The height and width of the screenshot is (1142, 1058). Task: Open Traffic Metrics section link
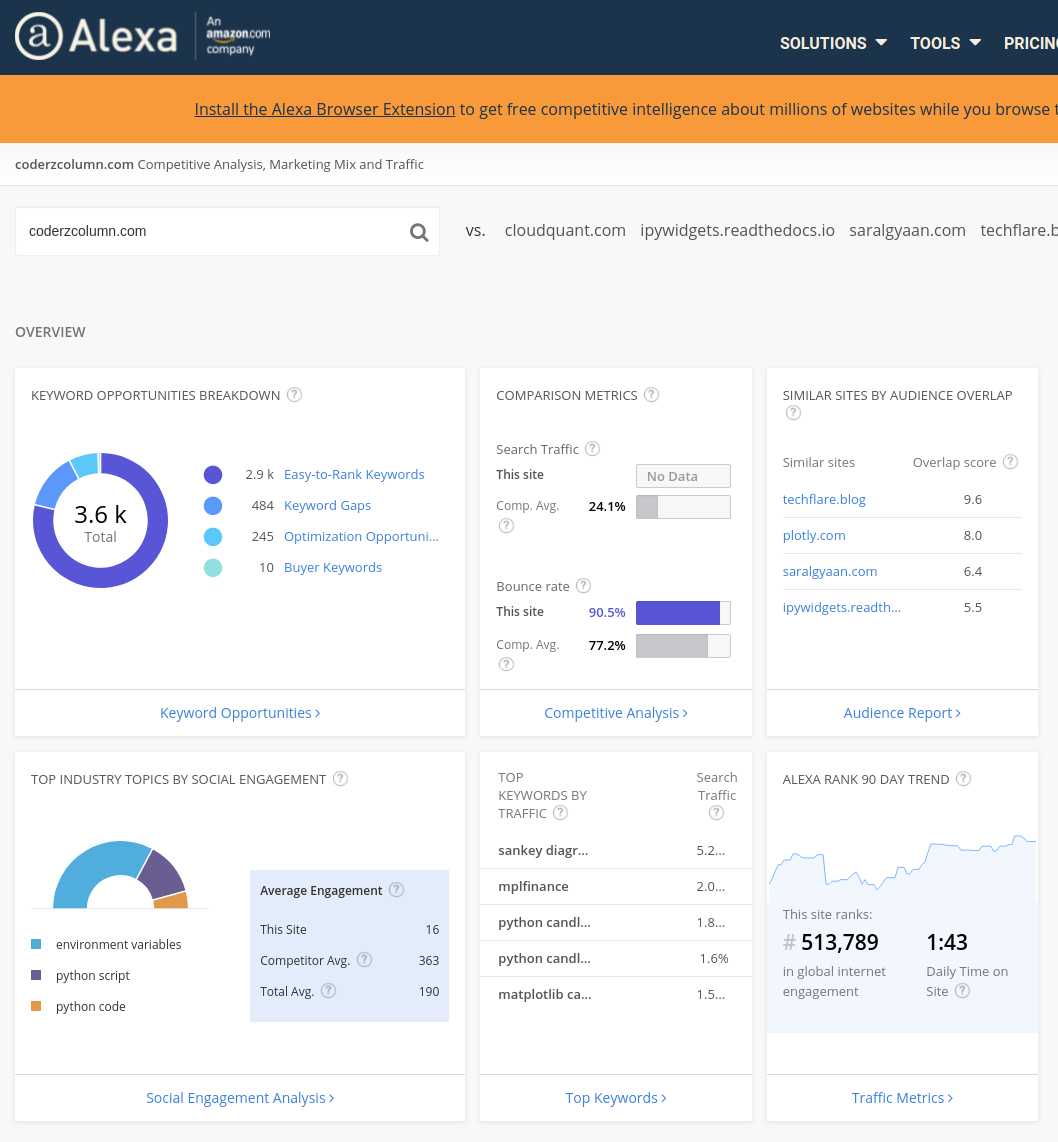click(x=901, y=1098)
